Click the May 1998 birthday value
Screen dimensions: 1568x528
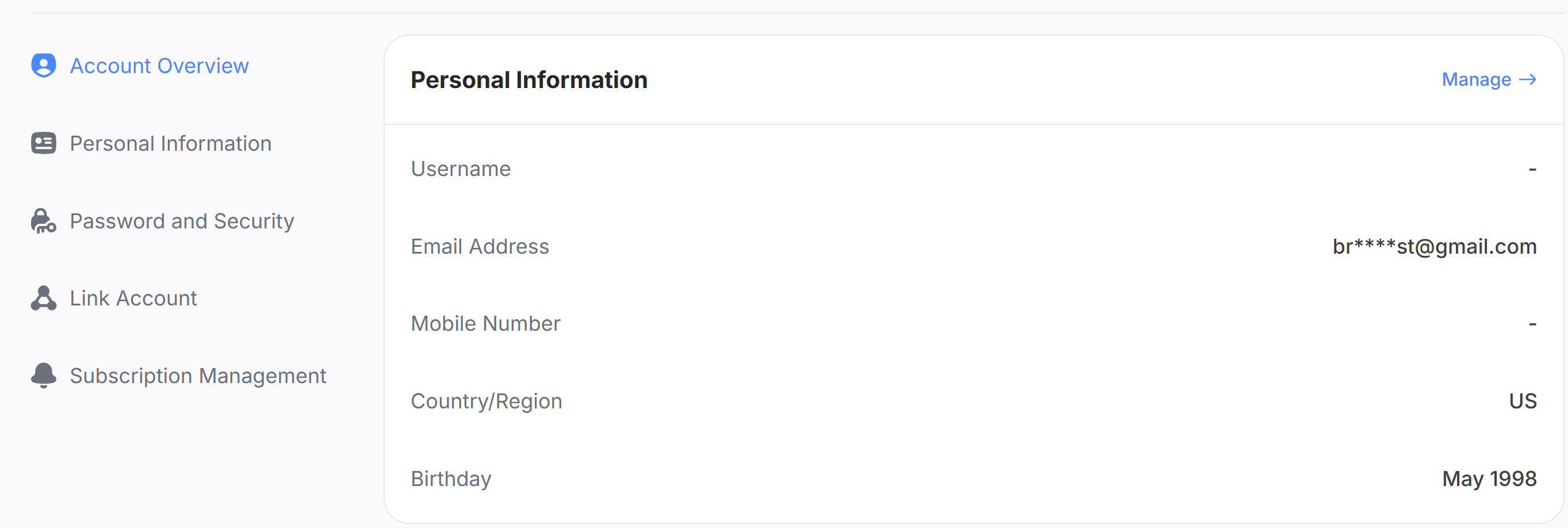(1489, 479)
